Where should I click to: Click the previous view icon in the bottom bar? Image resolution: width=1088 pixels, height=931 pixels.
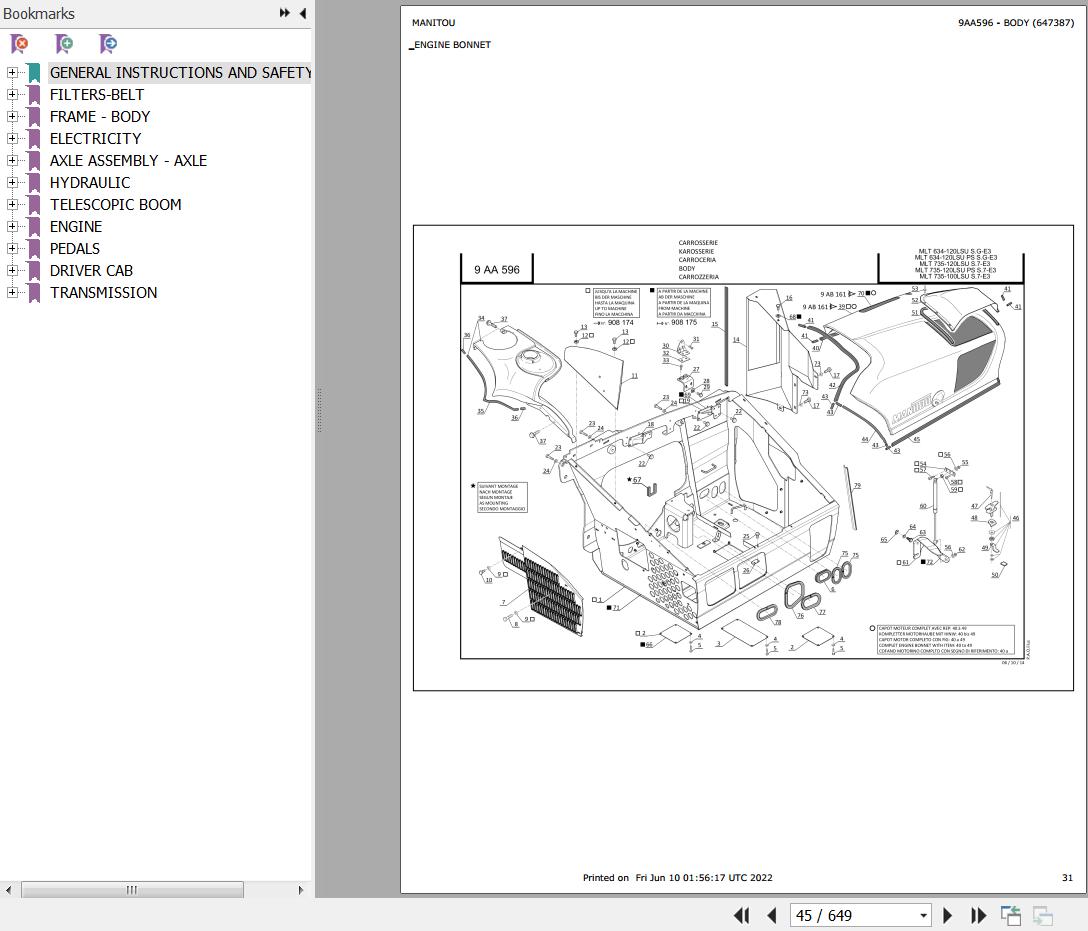(1011, 916)
